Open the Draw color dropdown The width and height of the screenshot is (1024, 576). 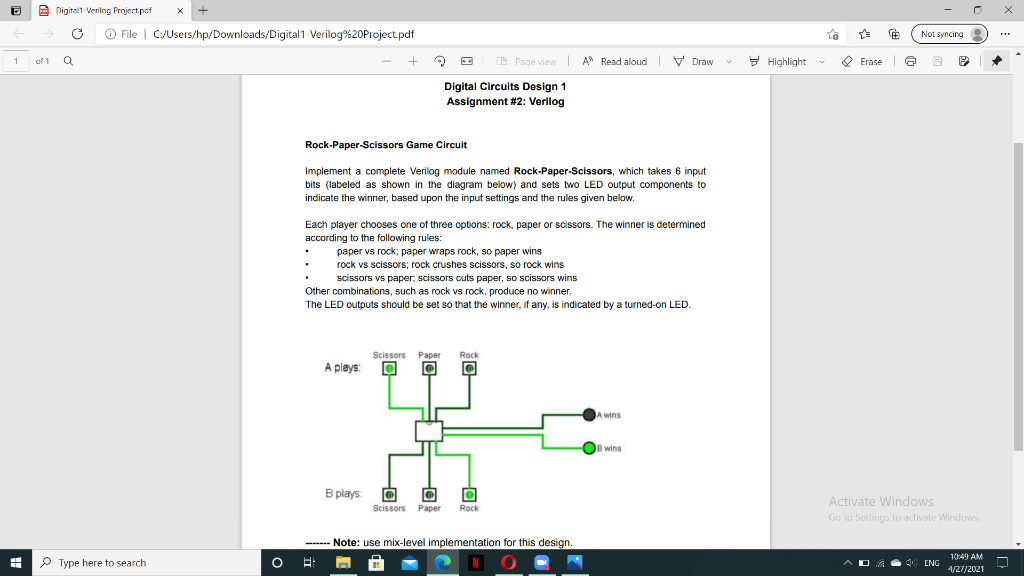[728, 60]
